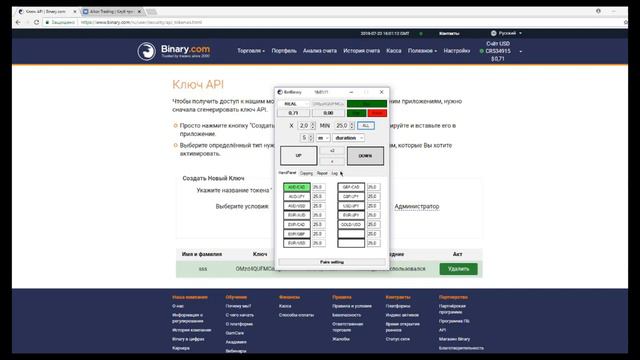Toggle the USD/JPY pair button
Image resolution: width=640 pixels, height=360 pixels.
point(351,206)
